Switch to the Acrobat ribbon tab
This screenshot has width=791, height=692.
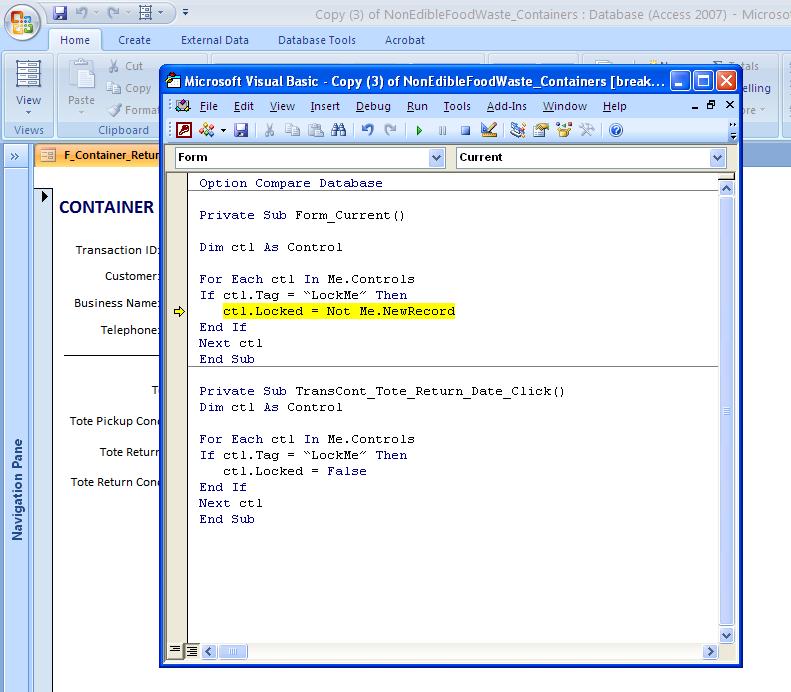pos(405,40)
